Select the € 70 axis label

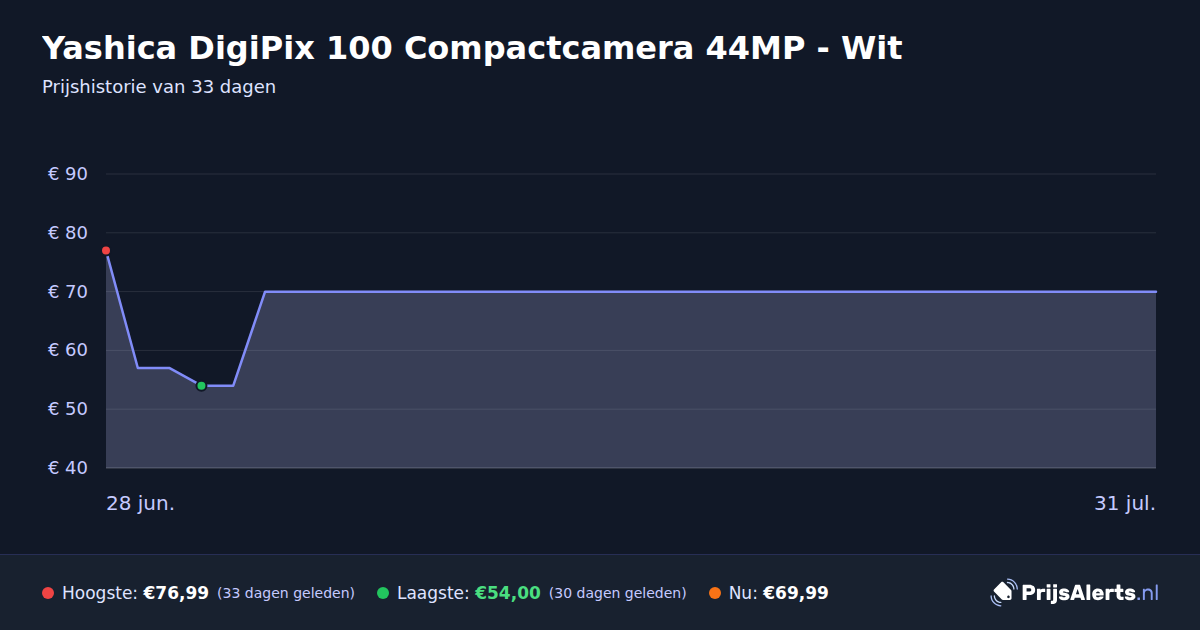[x=68, y=292]
